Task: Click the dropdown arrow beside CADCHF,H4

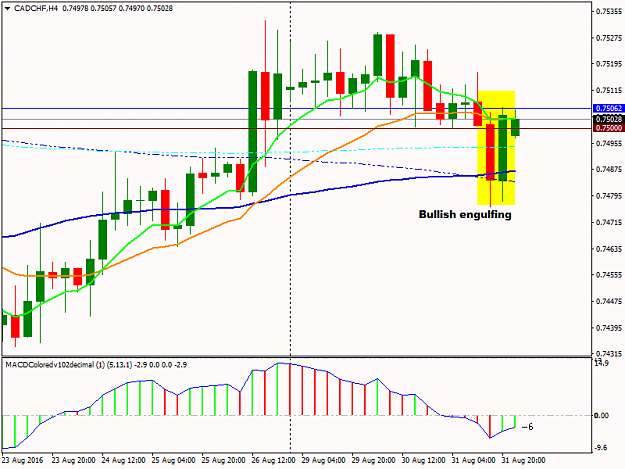Action: tap(7, 8)
